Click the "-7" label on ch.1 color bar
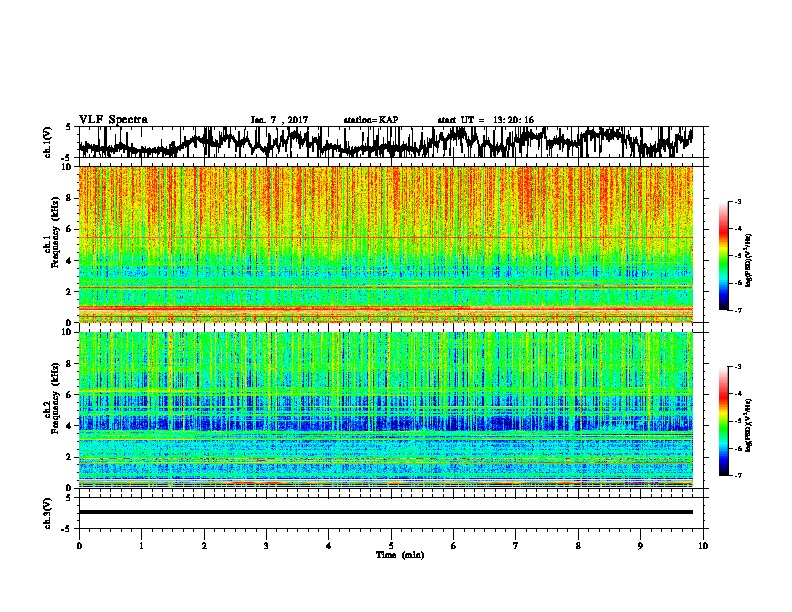The height and width of the screenshot is (612, 792). tap(737, 310)
